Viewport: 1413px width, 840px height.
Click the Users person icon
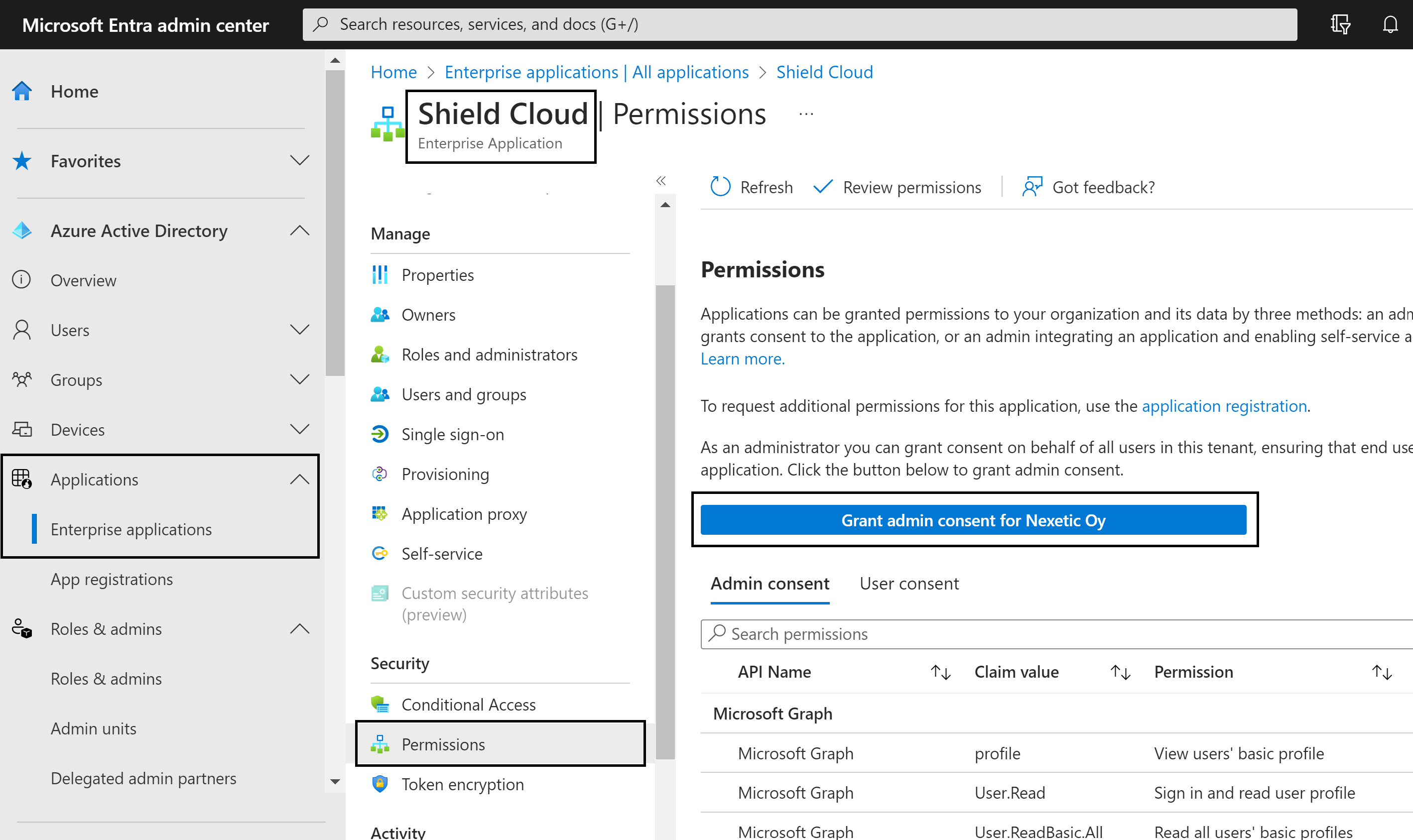22,330
